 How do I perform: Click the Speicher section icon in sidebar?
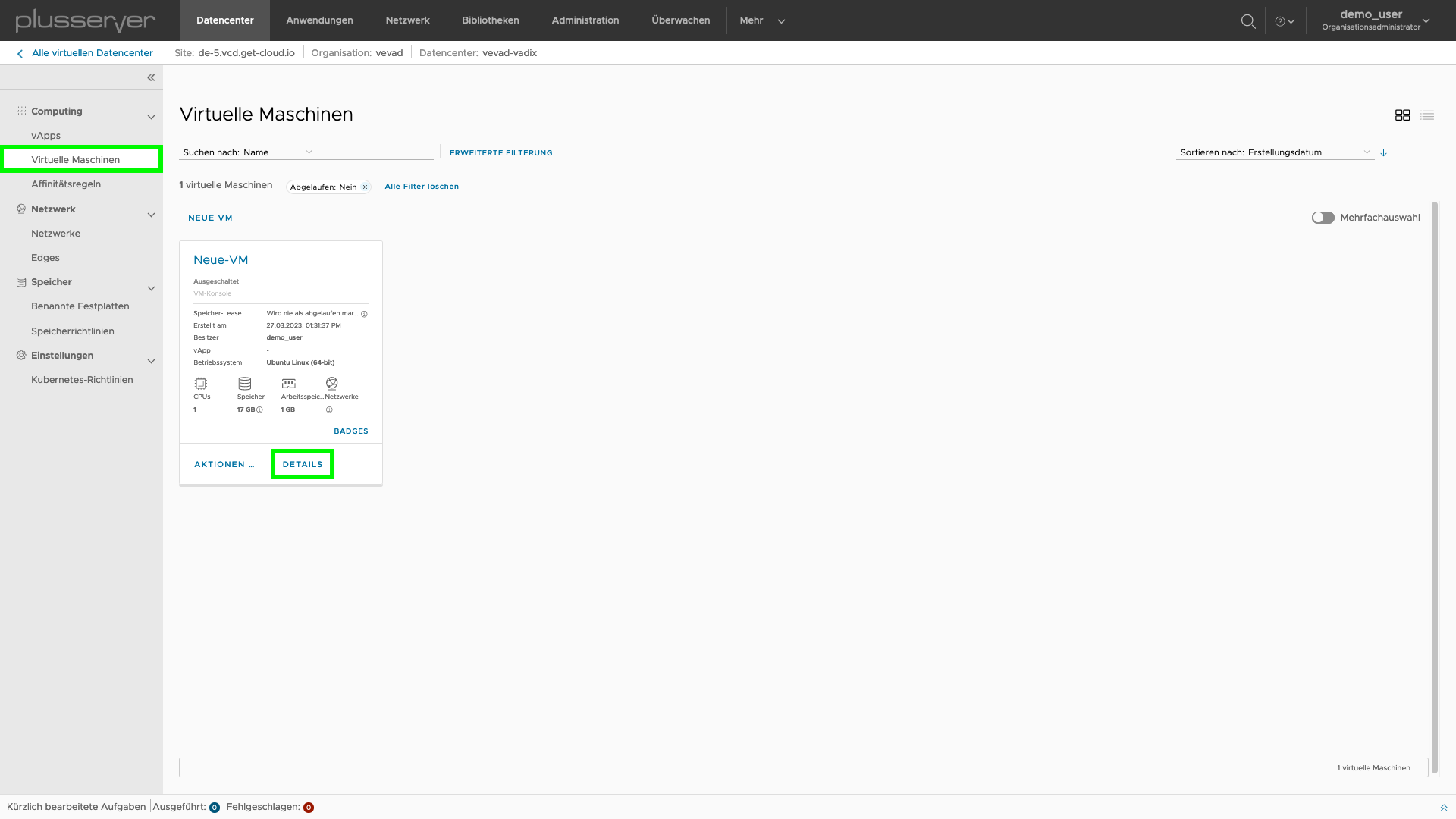click(x=21, y=282)
